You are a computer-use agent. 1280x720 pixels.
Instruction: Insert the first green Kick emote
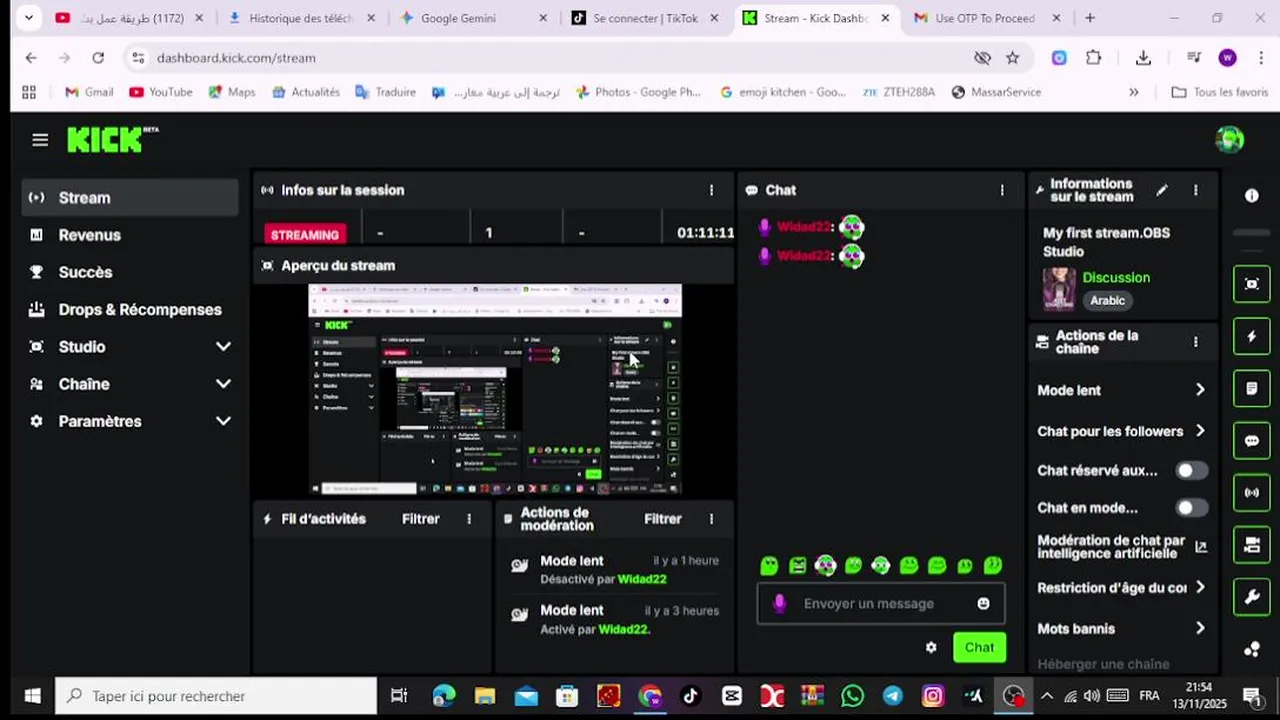coord(769,566)
